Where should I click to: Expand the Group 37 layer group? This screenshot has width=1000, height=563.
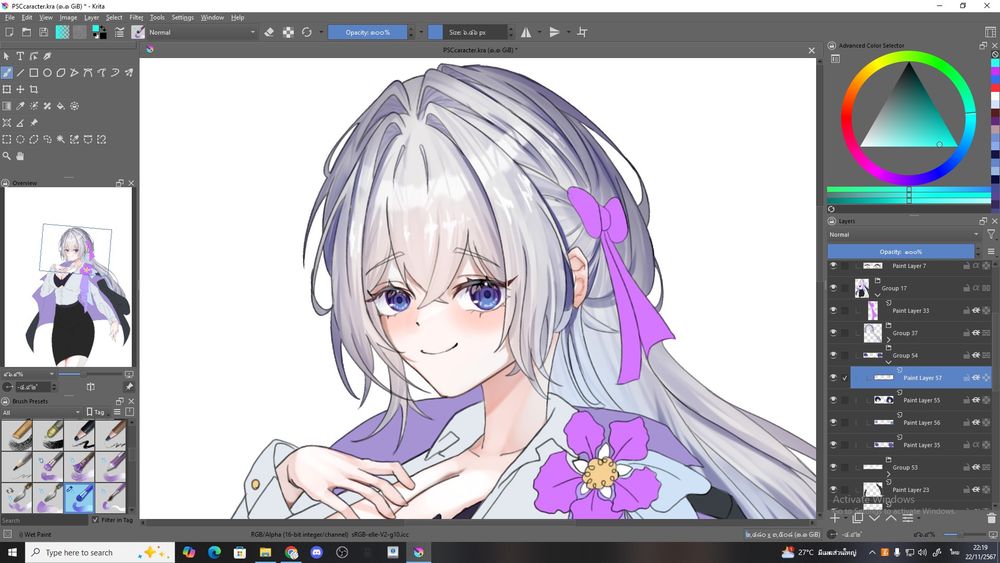pos(888,340)
